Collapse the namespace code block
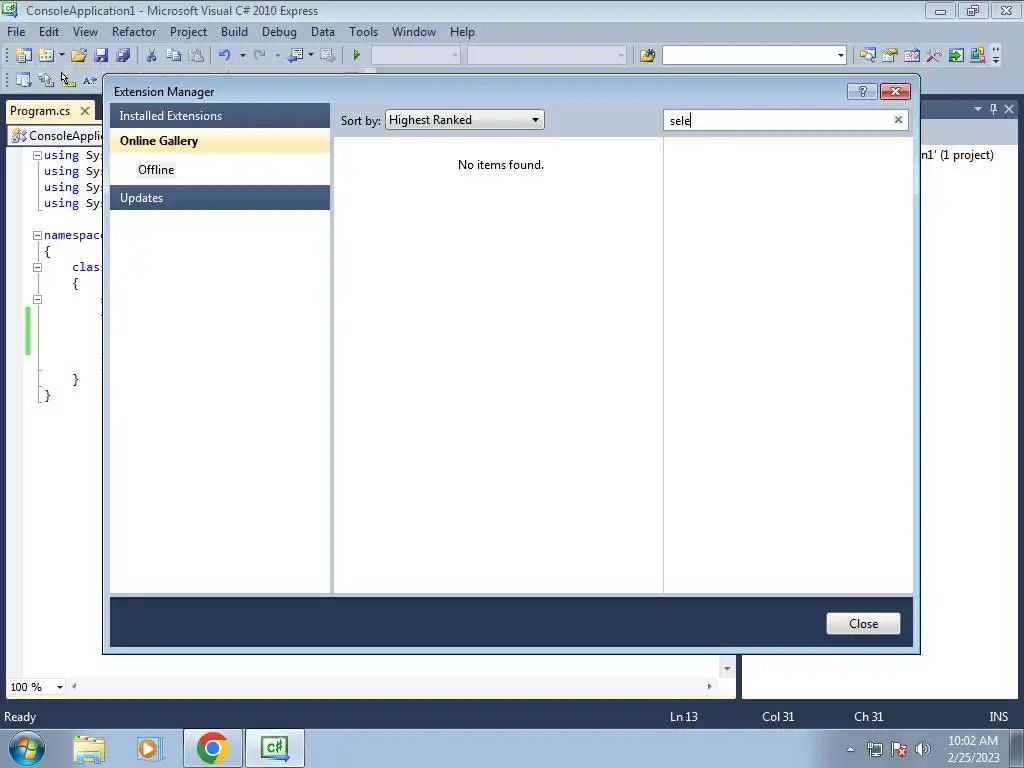1024x768 pixels. [x=37, y=235]
